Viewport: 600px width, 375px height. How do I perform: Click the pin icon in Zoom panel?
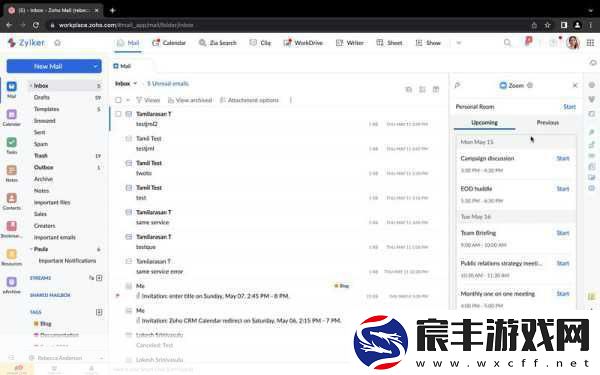457,85
